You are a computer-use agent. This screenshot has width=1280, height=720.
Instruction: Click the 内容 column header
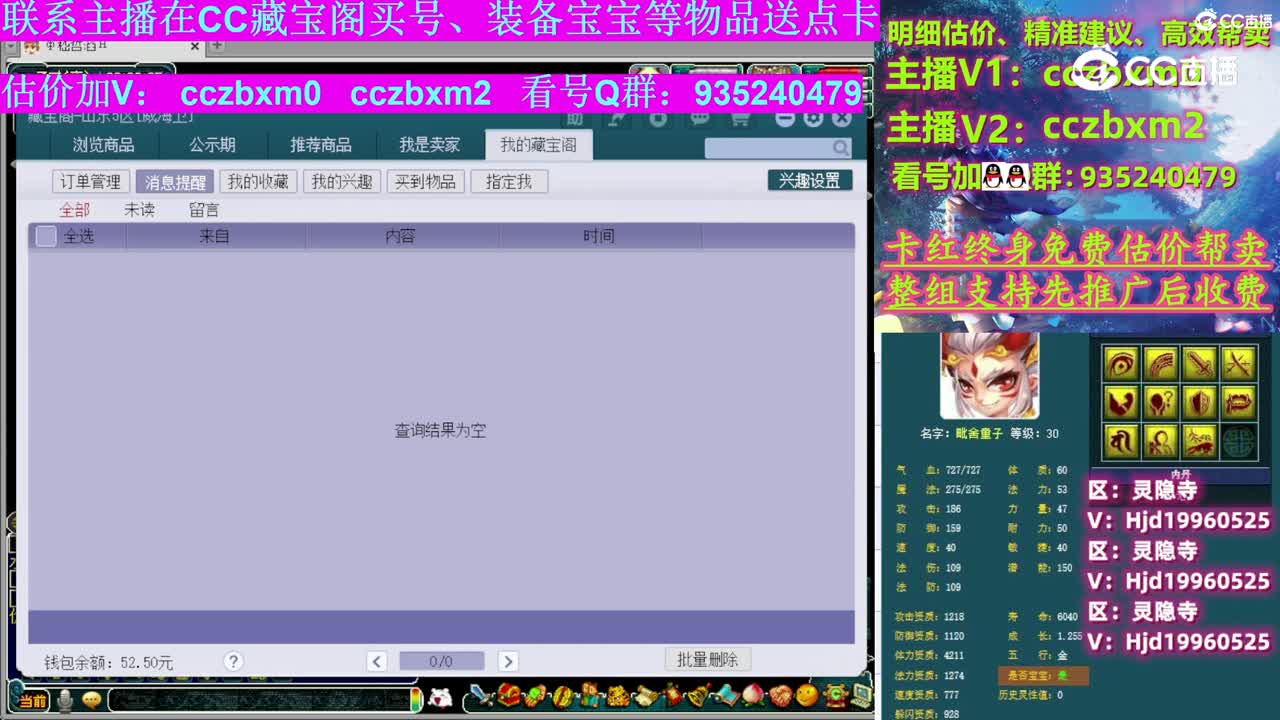[x=401, y=236]
